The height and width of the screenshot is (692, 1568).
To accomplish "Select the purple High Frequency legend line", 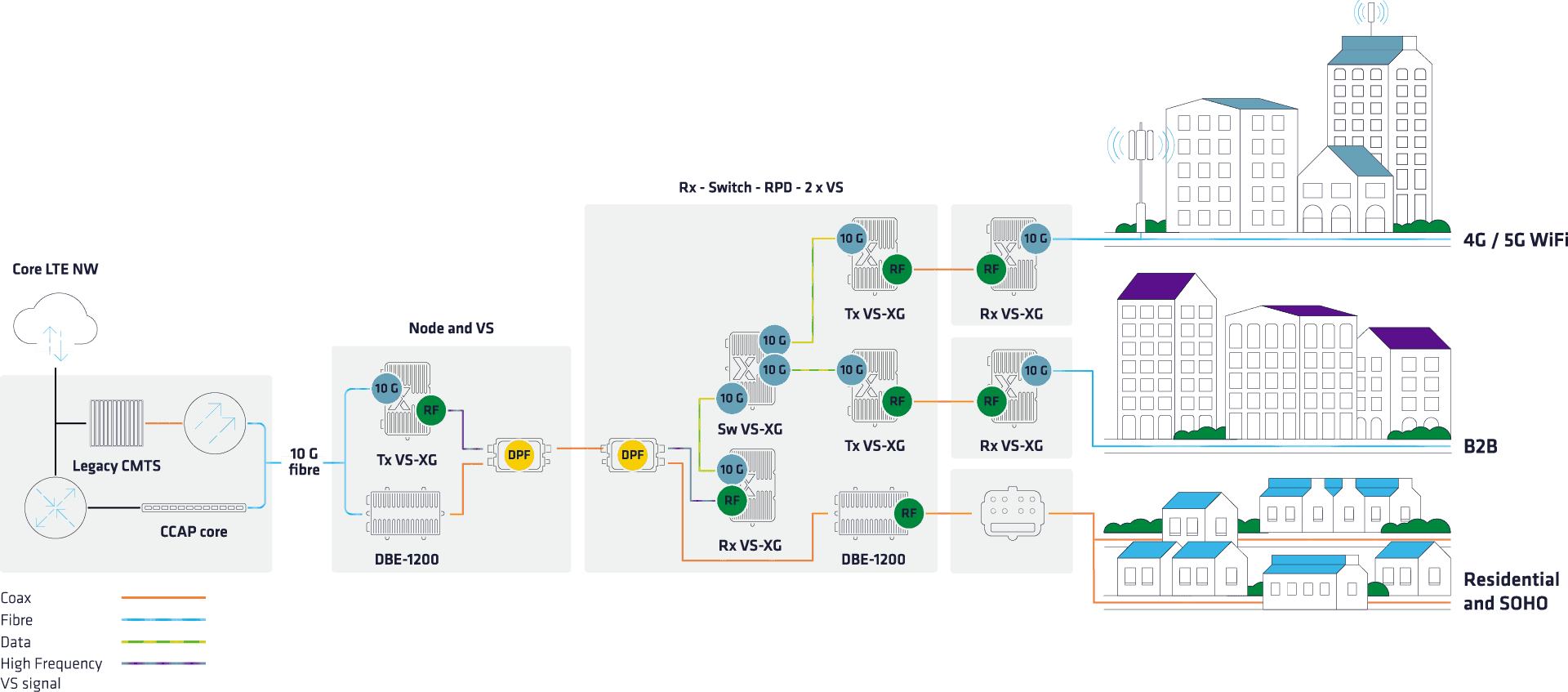I will 163,663.
